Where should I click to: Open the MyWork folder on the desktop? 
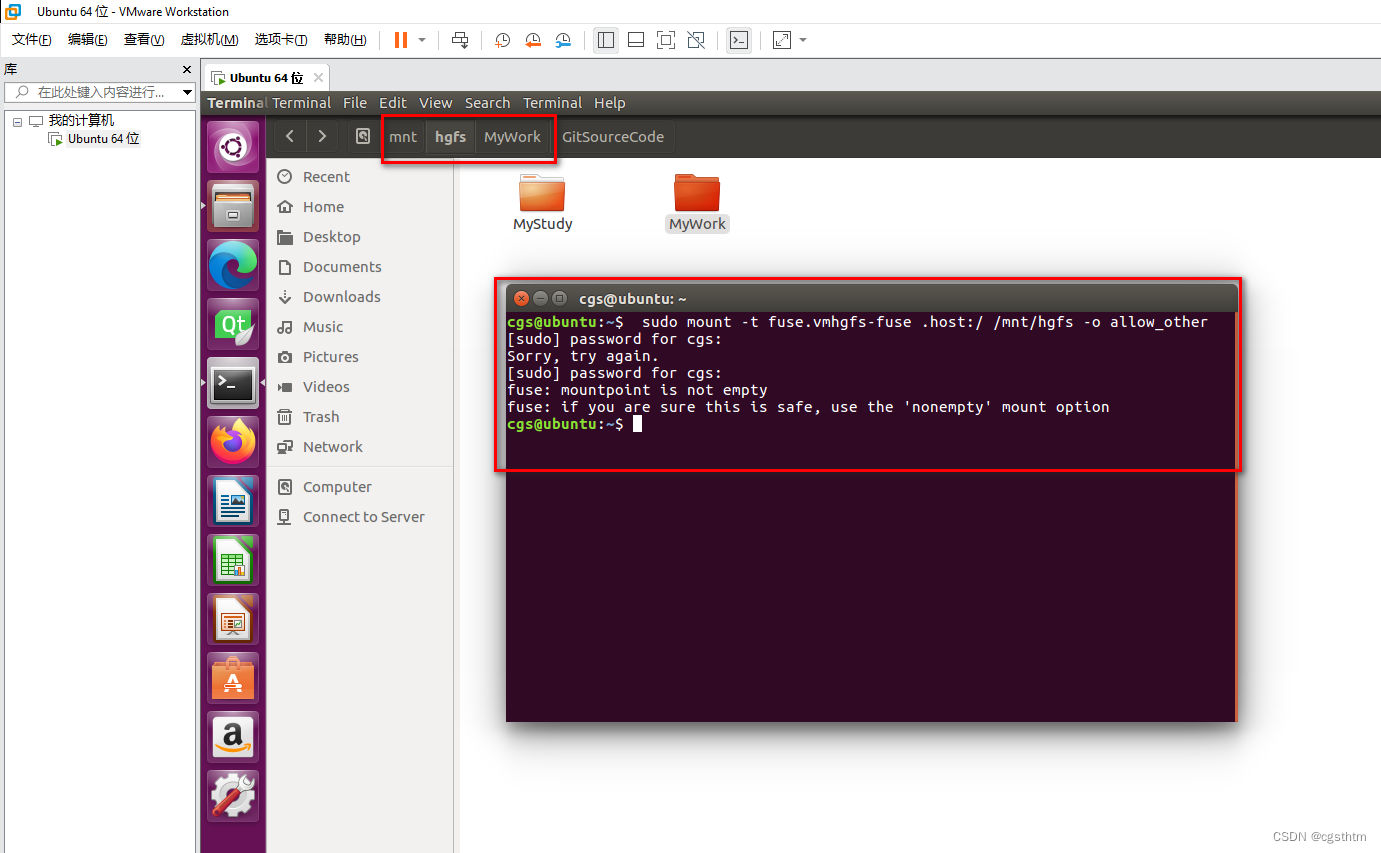point(697,196)
